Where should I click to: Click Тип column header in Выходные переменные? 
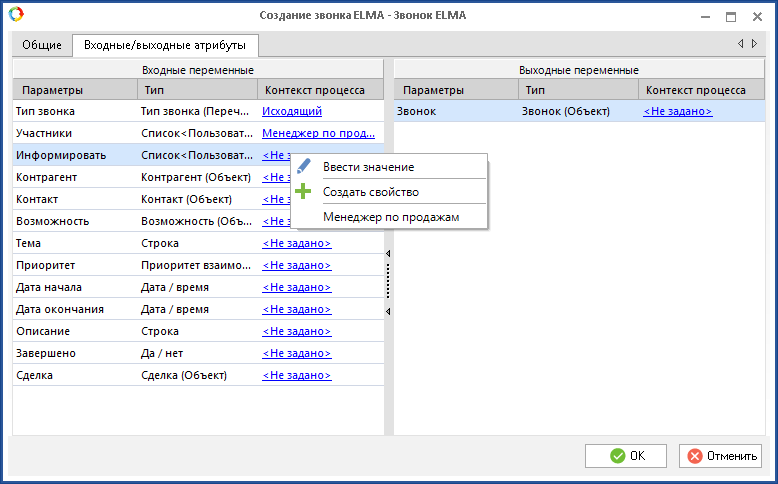coord(579,90)
